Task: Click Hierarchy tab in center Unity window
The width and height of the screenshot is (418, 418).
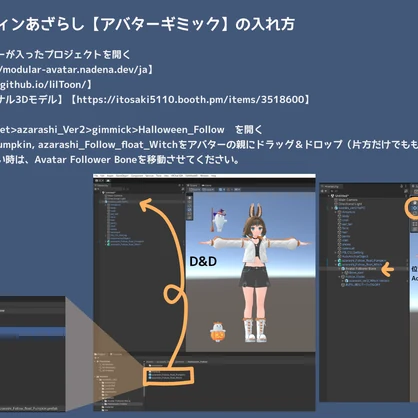Action: (102, 185)
